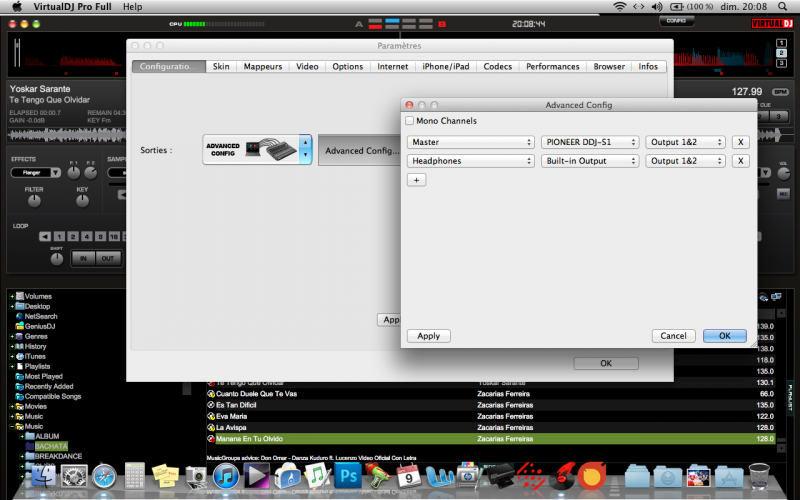Switch to the Options tab
Viewport: 800px width, 500px height.
[347, 66]
